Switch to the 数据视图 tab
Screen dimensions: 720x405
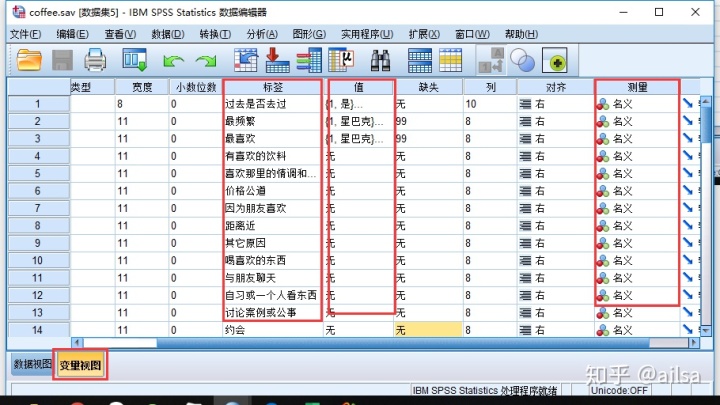[32, 364]
